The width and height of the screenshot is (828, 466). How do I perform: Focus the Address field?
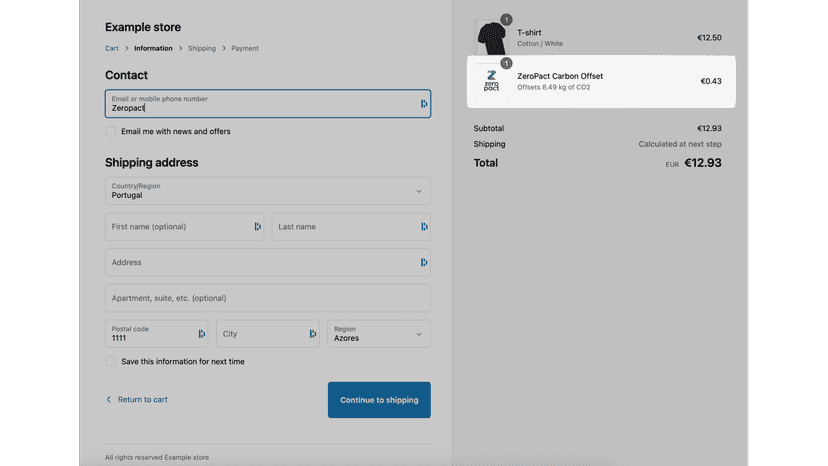pyautogui.click(x=268, y=262)
